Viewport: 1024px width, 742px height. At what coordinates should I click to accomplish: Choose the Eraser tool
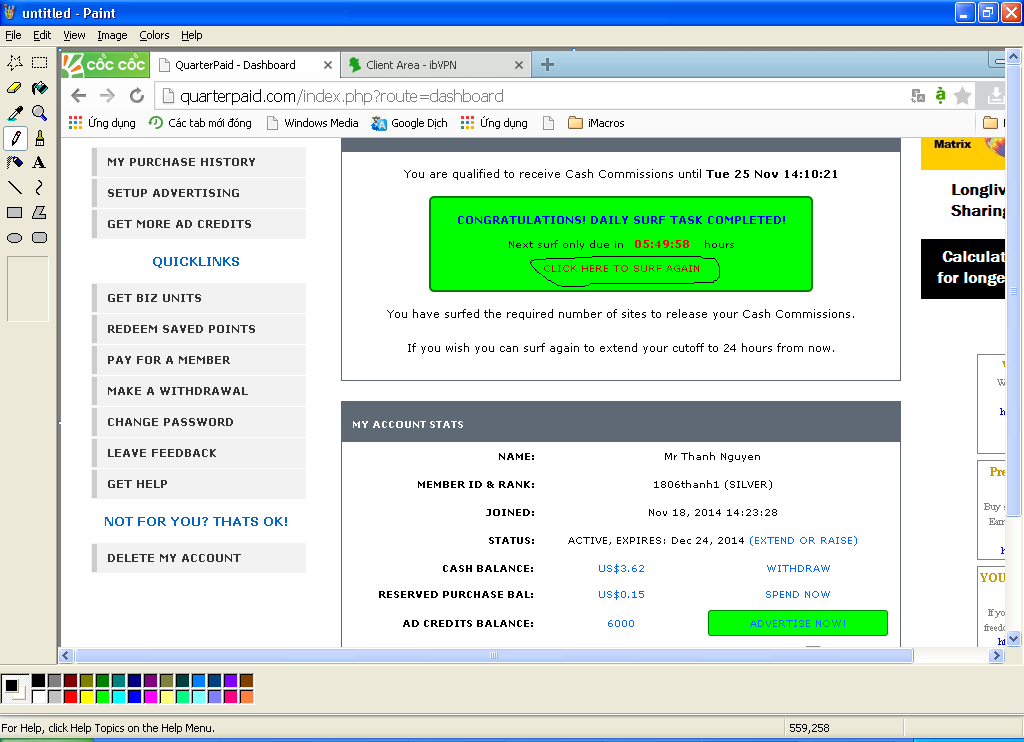15,88
